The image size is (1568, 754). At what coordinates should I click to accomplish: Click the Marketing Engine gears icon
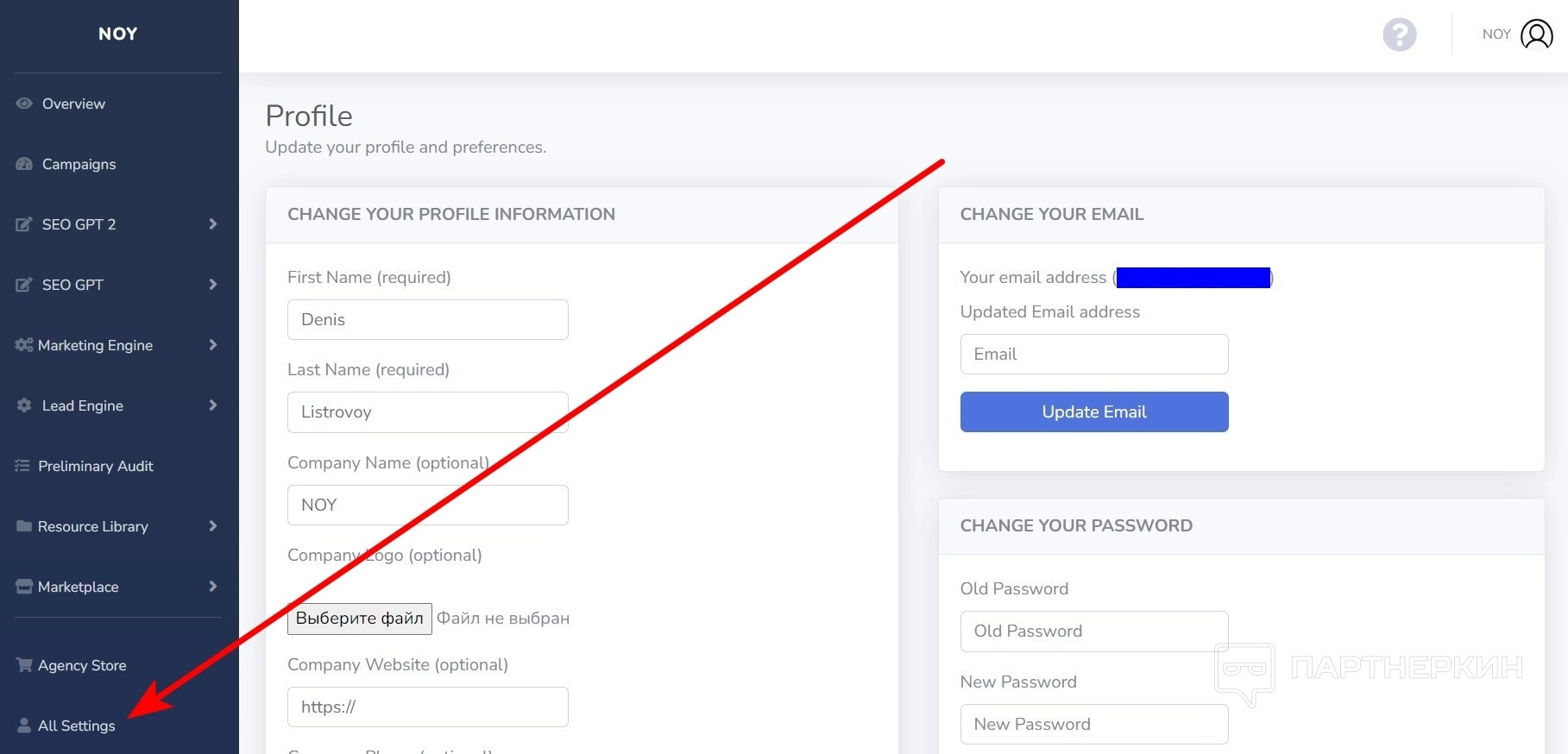pos(23,345)
